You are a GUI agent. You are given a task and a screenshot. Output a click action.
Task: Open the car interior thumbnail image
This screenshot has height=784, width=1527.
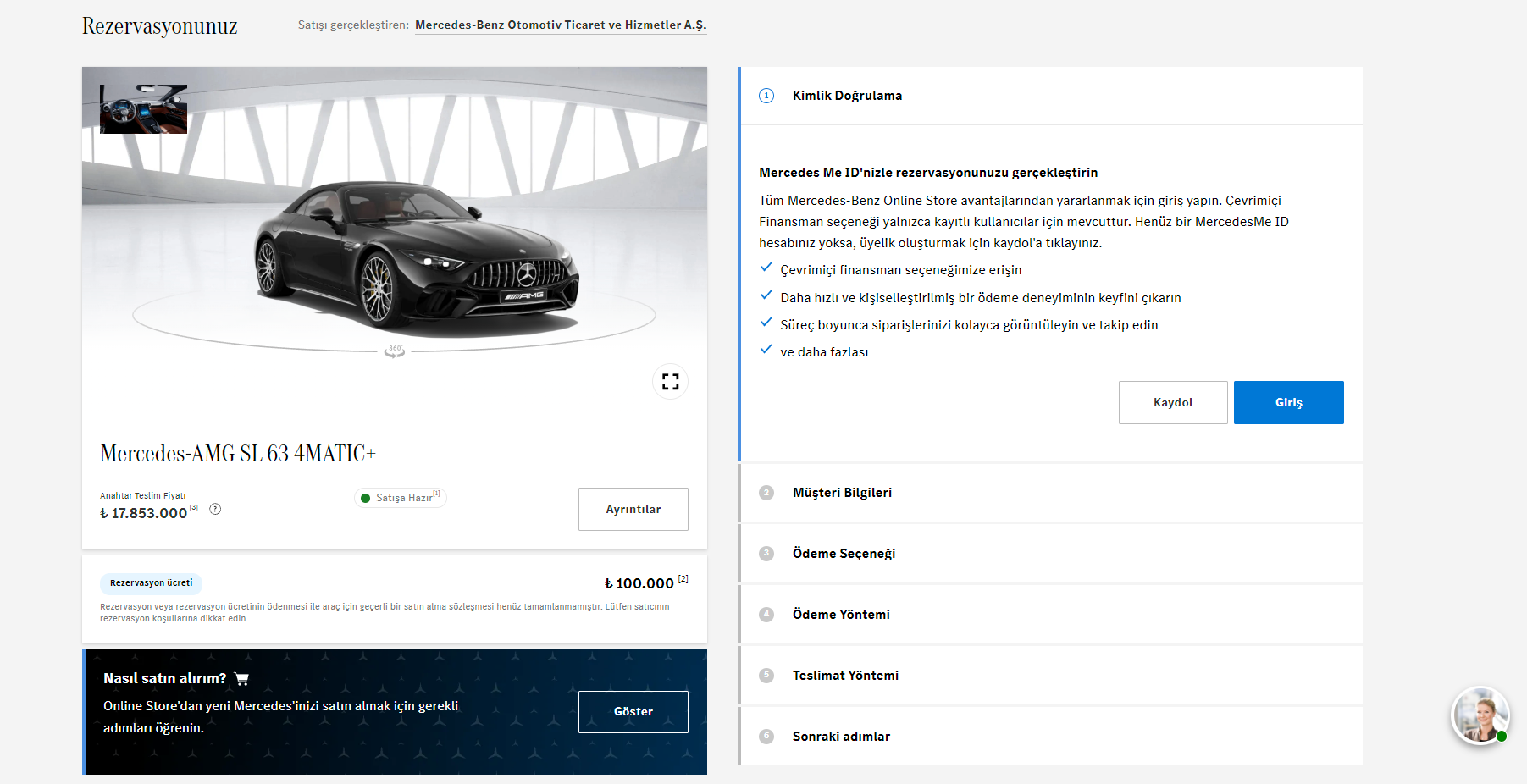click(143, 108)
